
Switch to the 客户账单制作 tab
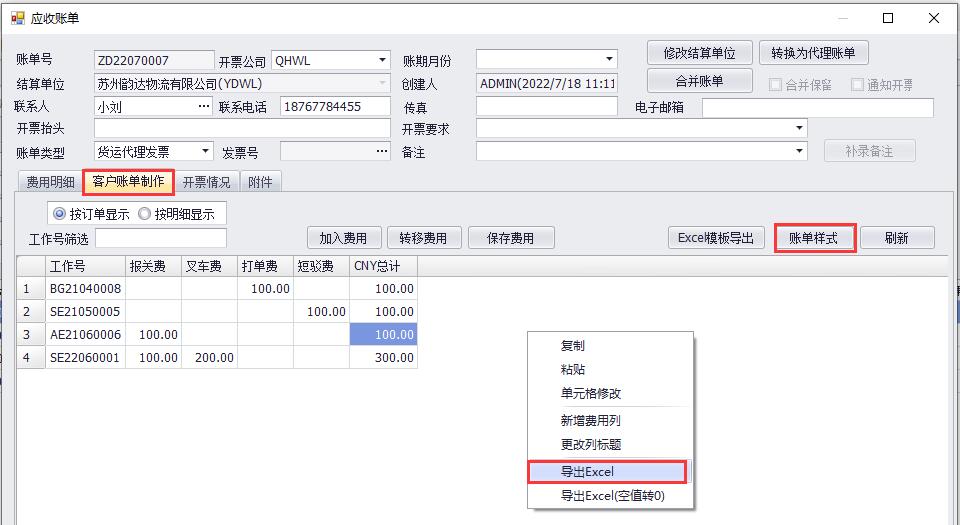tap(129, 182)
